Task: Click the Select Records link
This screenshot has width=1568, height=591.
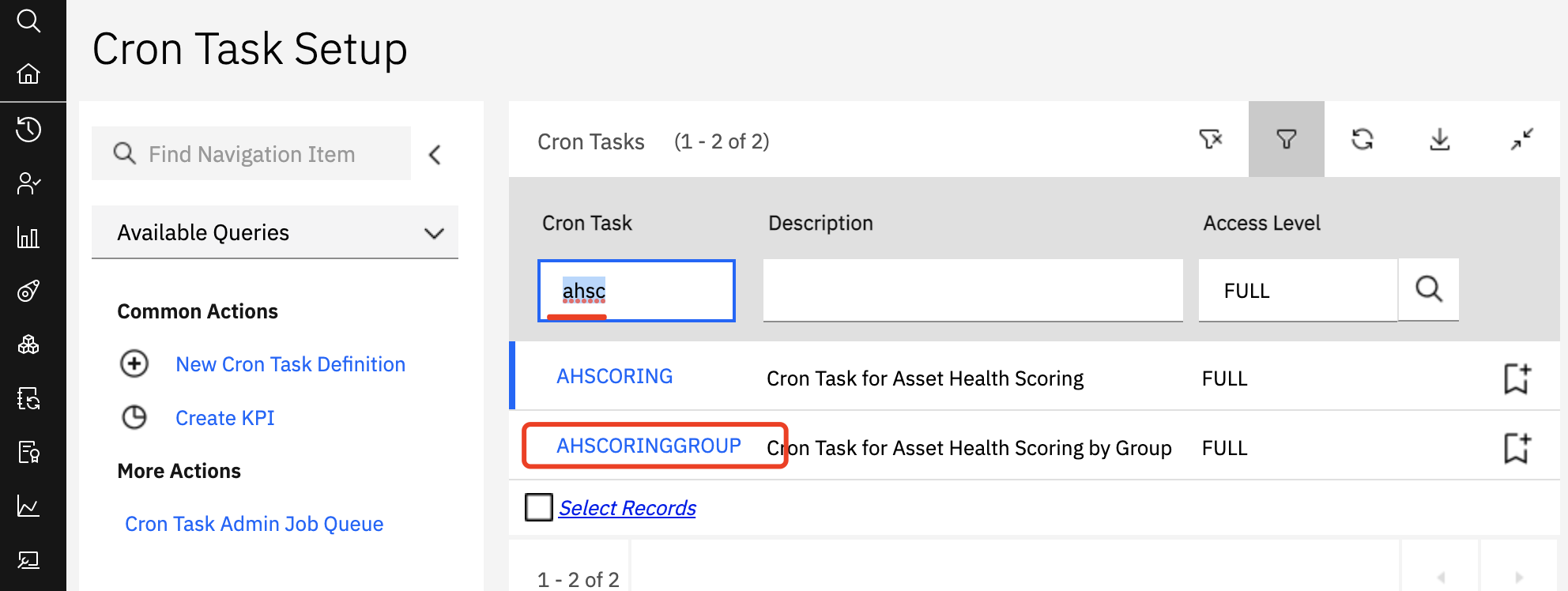Action: [x=628, y=508]
